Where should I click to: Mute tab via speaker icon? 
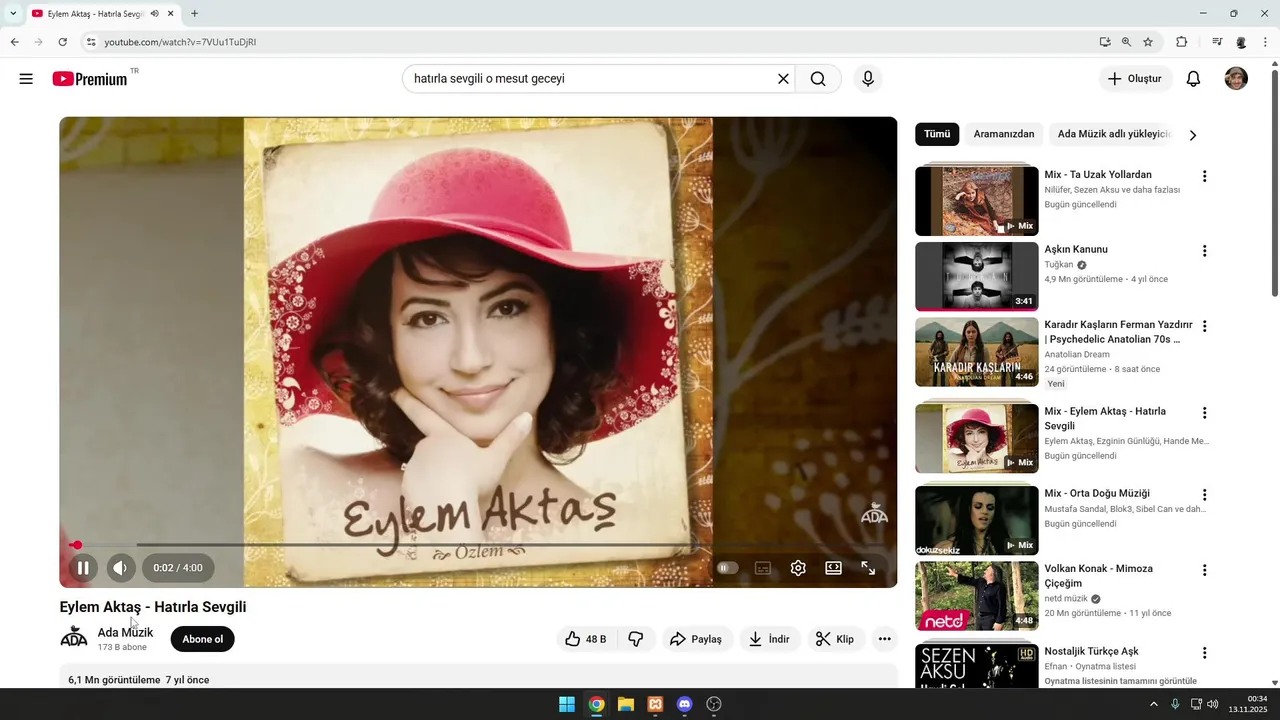[154, 14]
